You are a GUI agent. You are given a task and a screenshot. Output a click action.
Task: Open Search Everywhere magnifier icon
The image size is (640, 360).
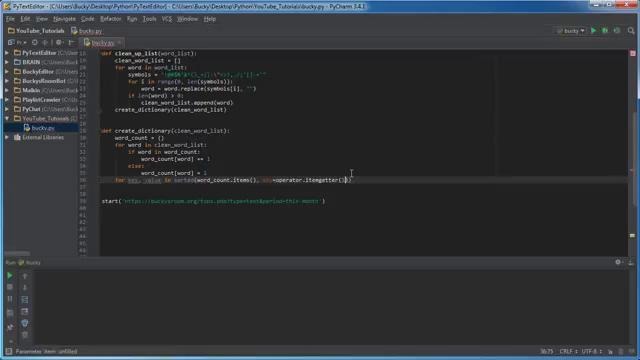point(631,31)
